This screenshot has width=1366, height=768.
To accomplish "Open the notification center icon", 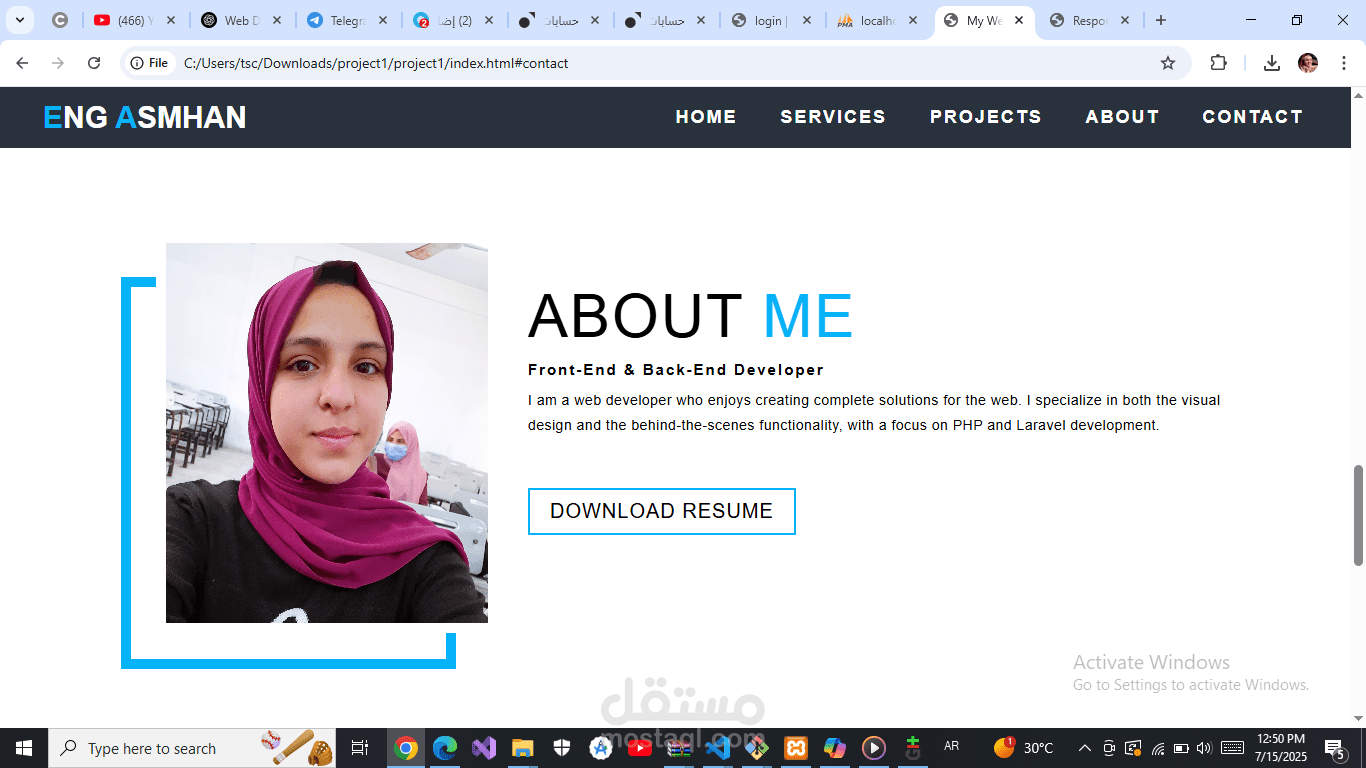I will 1334,748.
